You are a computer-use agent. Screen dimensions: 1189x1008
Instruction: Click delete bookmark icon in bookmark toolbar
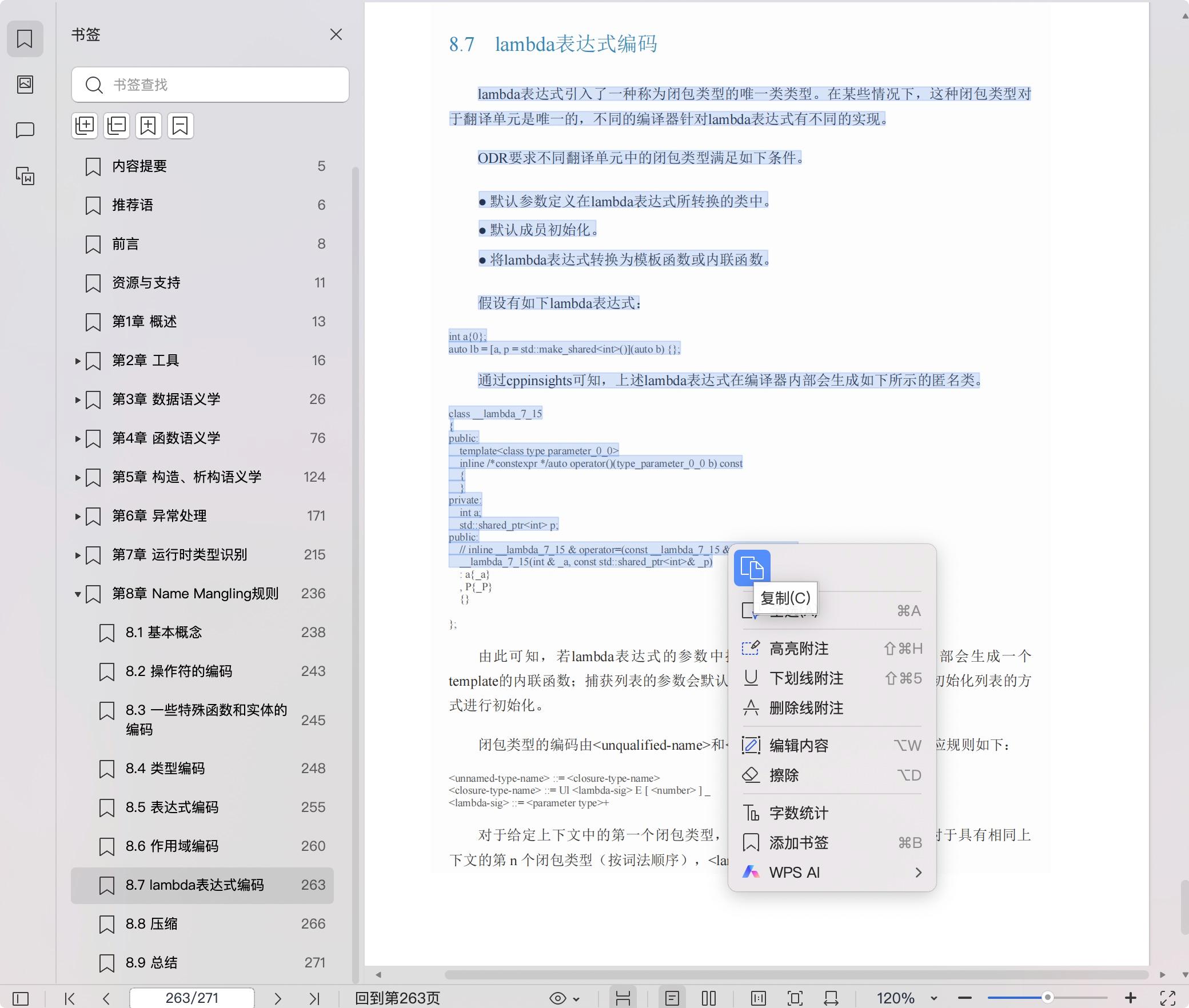click(180, 125)
